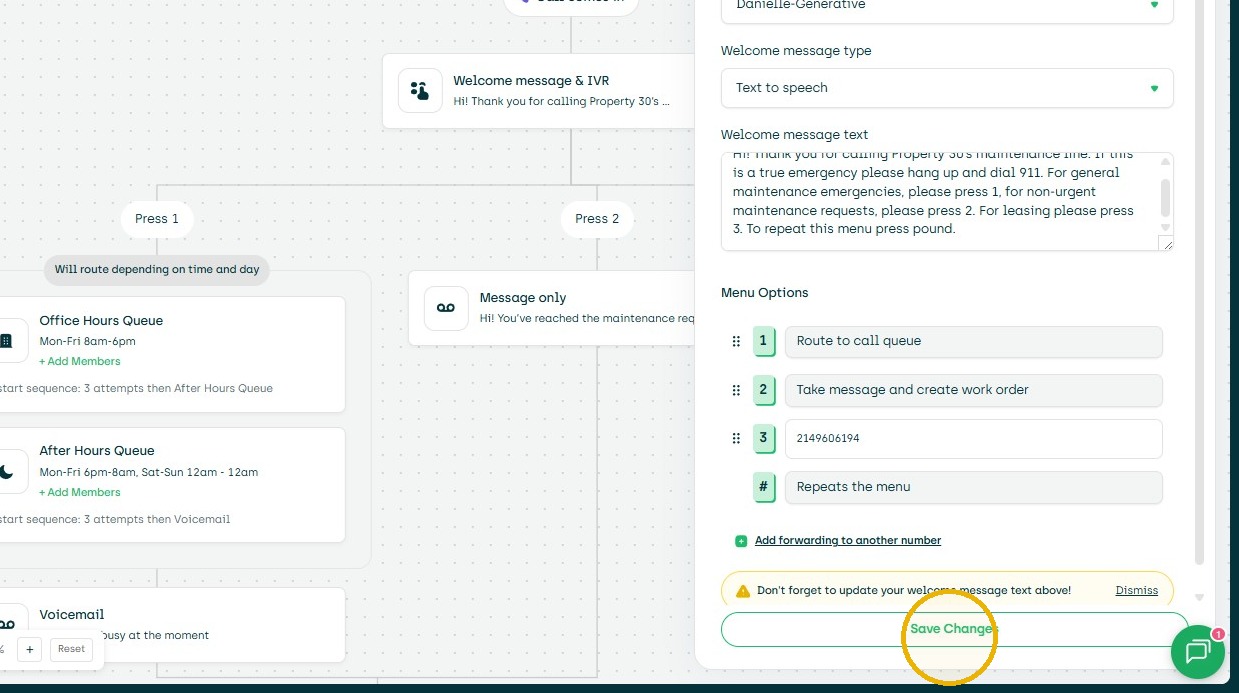
Task: Click the Welcome message & IVR title
Action: pyautogui.click(x=531, y=81)
